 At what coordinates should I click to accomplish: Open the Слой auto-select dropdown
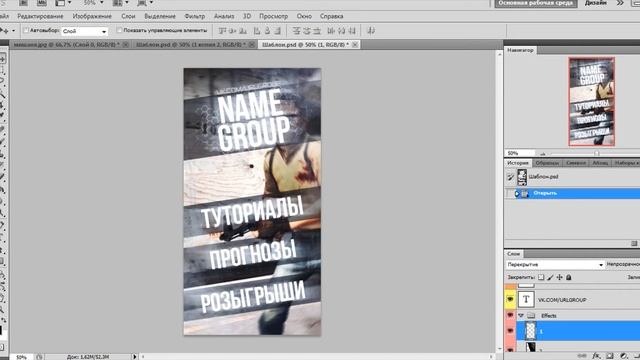[x=84, y=31]
